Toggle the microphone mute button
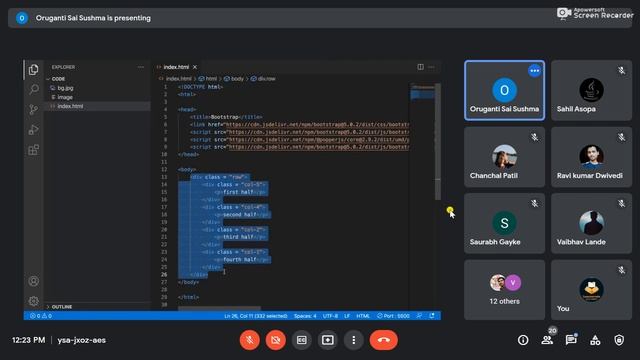640x360 pixels. 250,340
